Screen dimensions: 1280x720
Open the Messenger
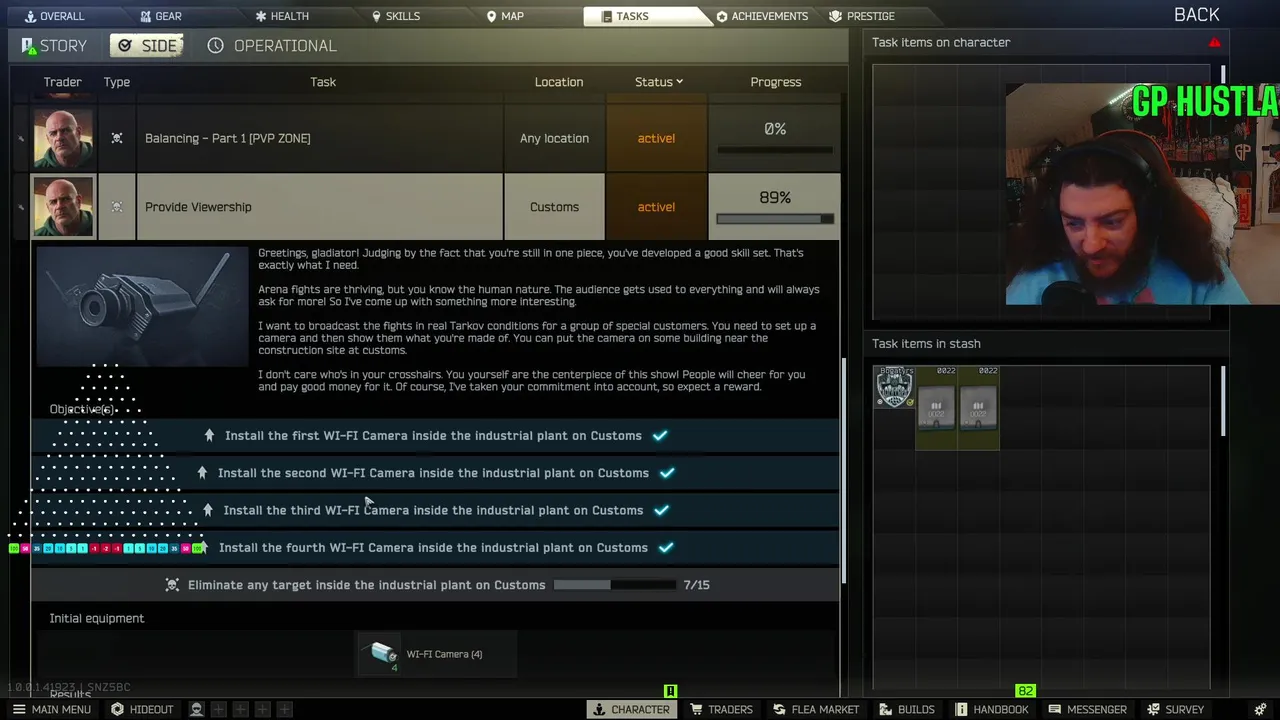[1087, 709]
